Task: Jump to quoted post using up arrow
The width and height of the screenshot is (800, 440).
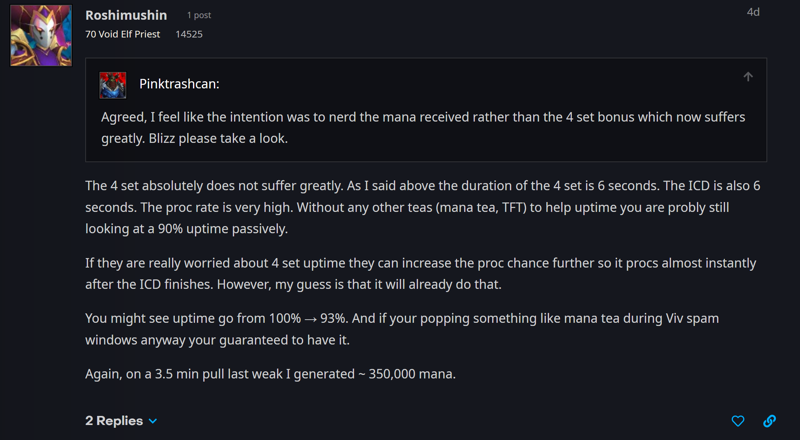Action: pos(748,77)
